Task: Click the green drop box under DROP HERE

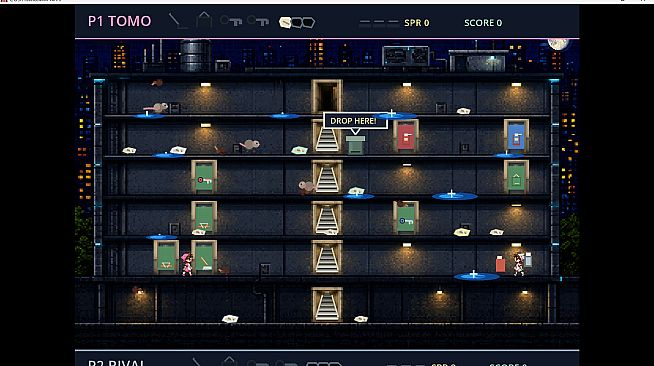Action: tap(355, 145)
